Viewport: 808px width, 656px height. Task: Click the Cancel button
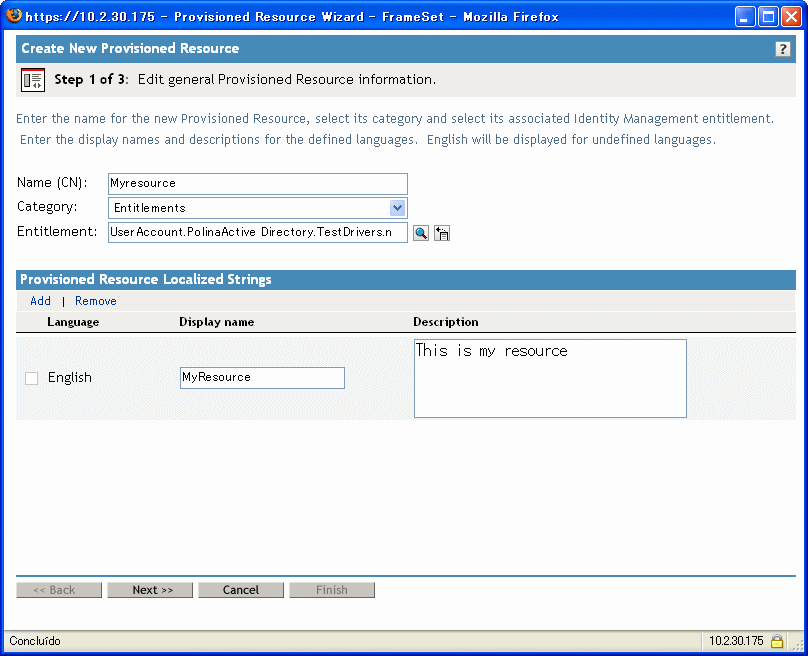click(x=241, y=590)
